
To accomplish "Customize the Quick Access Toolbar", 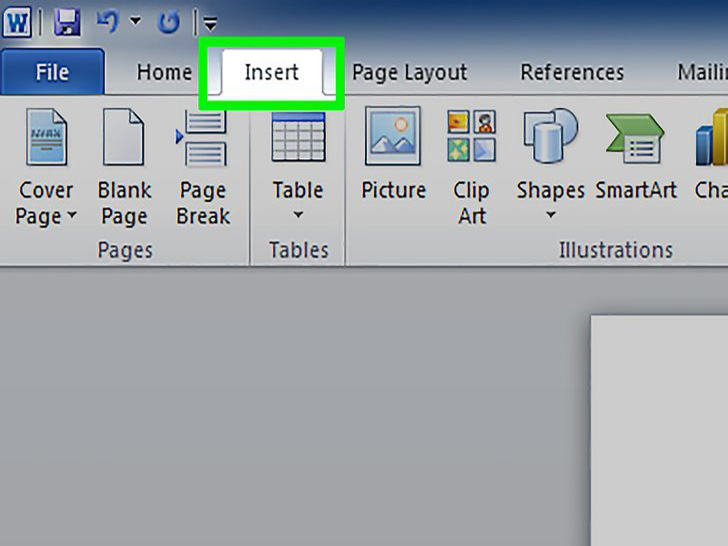I will (210, 23).
